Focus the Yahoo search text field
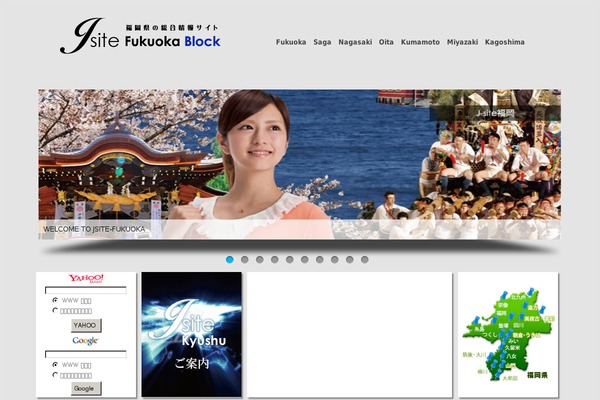 (x=86, y=290)
